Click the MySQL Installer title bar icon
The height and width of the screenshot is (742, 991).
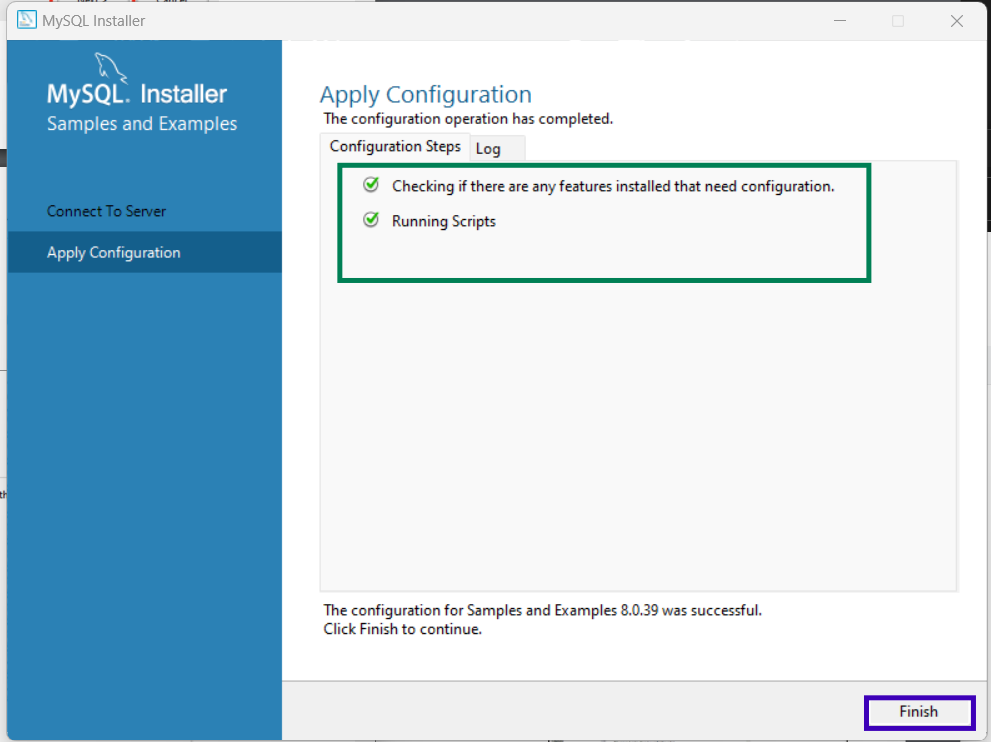(27, 20)
